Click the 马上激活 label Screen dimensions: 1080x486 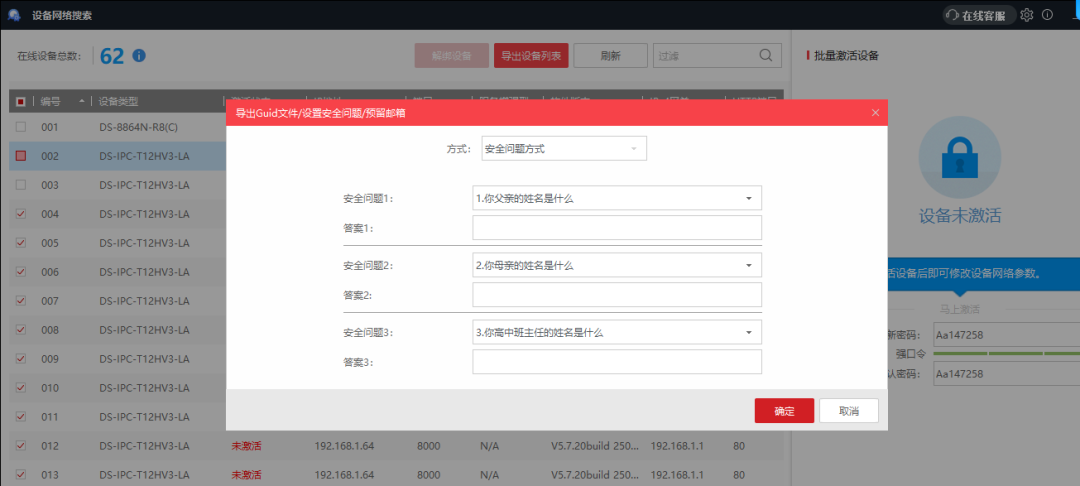[x=959, y=309]
